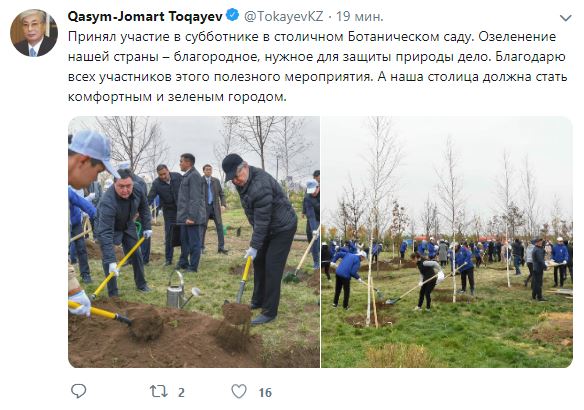The height and width of the screenshot is (410, 584).
Task: Open Toqayev's profile avatar picture
Action: tap(34, 33)
